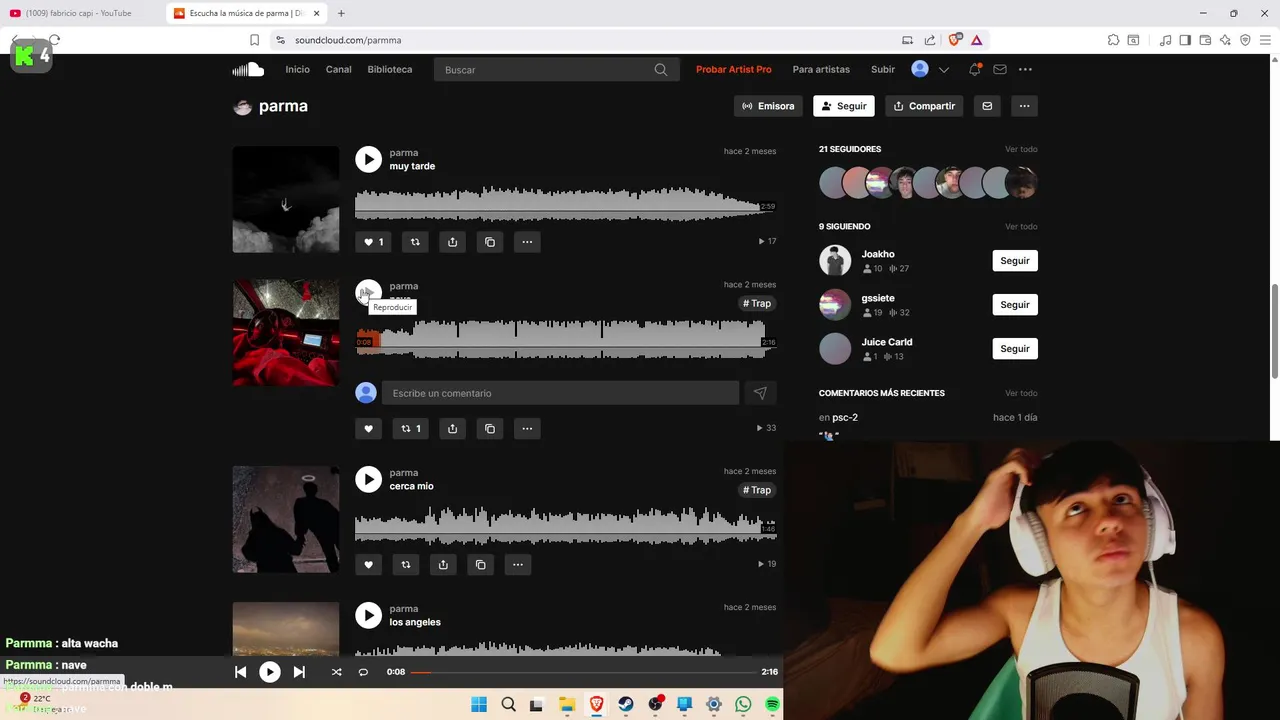Like the track with 33 plays
Viewport: 1280px width, 720px height.
368,428
